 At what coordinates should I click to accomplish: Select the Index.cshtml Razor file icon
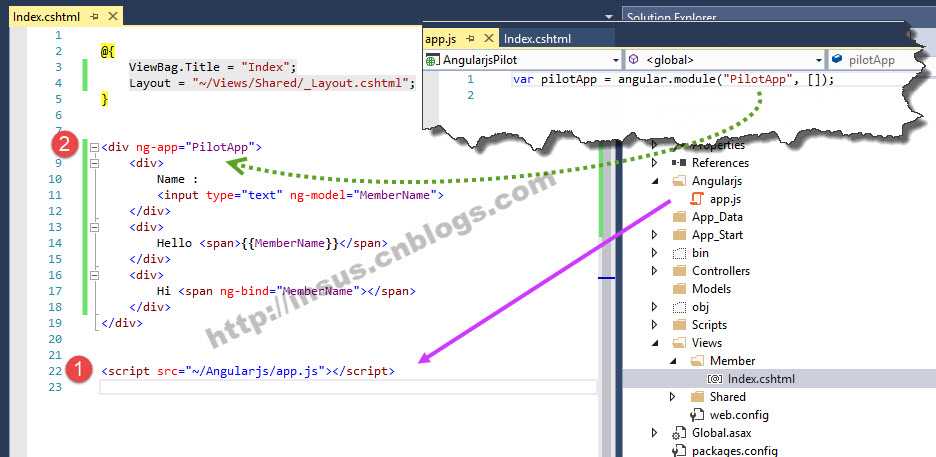(x=715, y=379)
